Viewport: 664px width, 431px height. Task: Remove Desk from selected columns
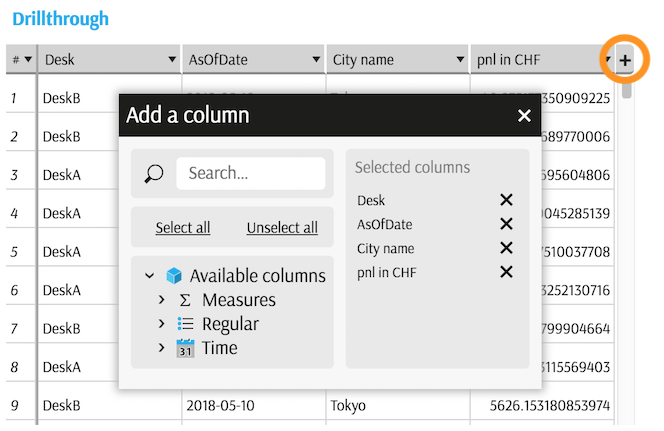[506, 199]
